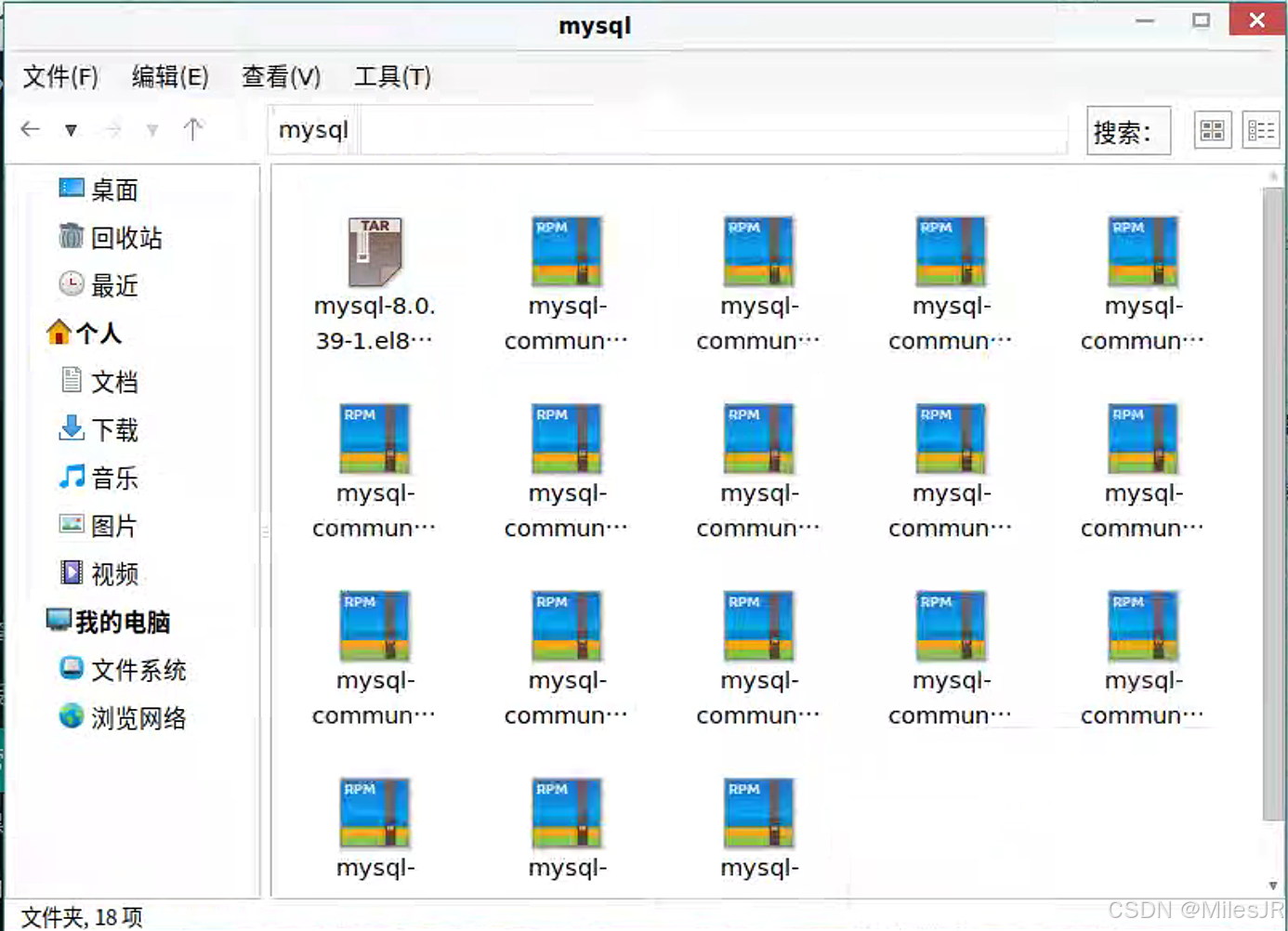Select 我的电脑 section in sidebar

pos(108,622)
